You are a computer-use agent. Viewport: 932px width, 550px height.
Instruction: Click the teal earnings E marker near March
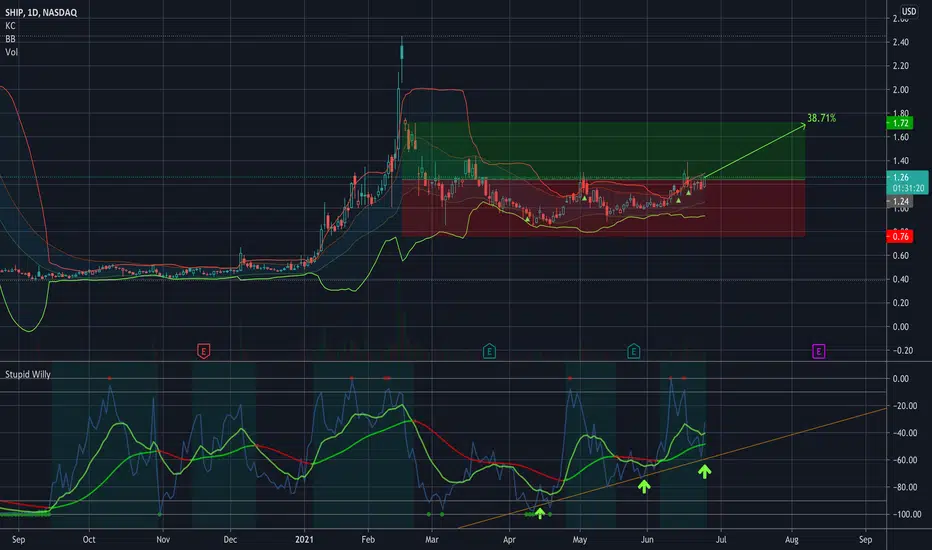[x=489, y=351]
